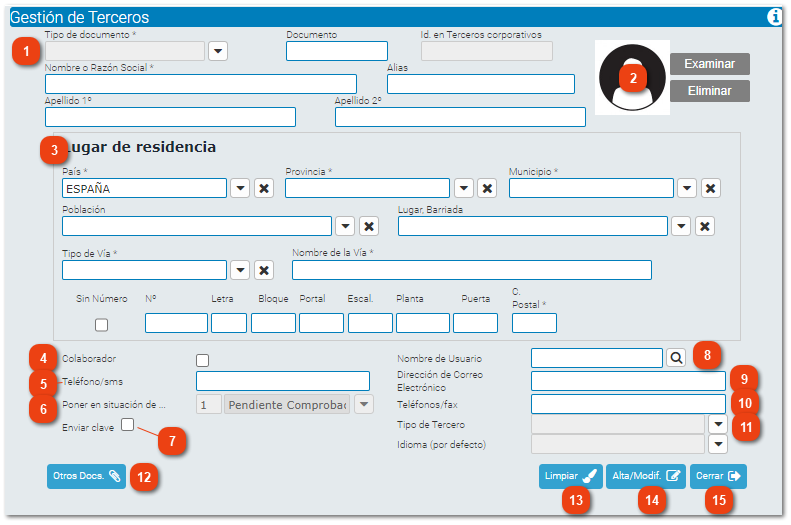This screenshot has width=791, height=525.
Task: Click the Teléfono/sms input field
Action: (x=282, y=381)
